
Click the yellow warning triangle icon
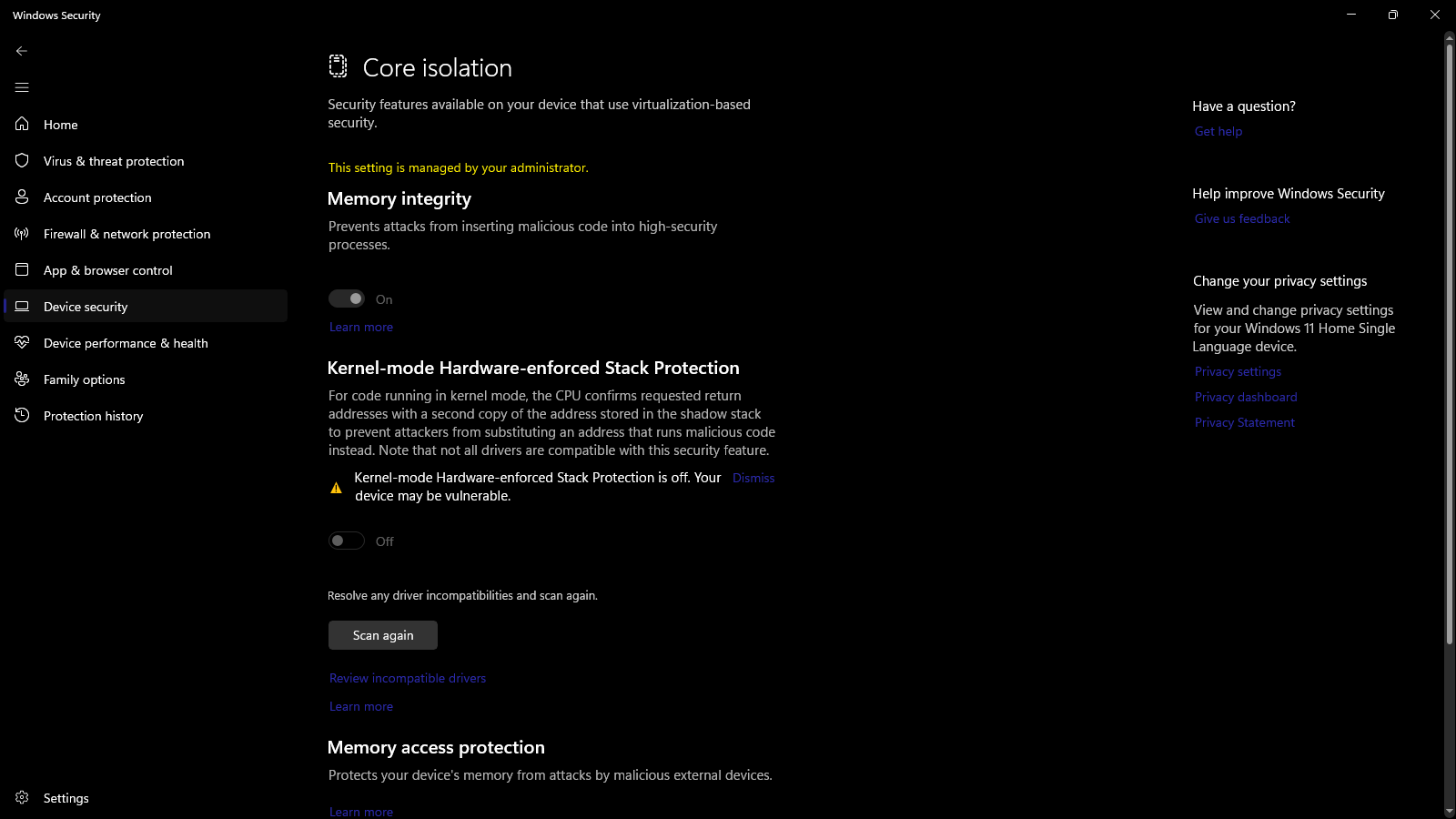[336, 488]
